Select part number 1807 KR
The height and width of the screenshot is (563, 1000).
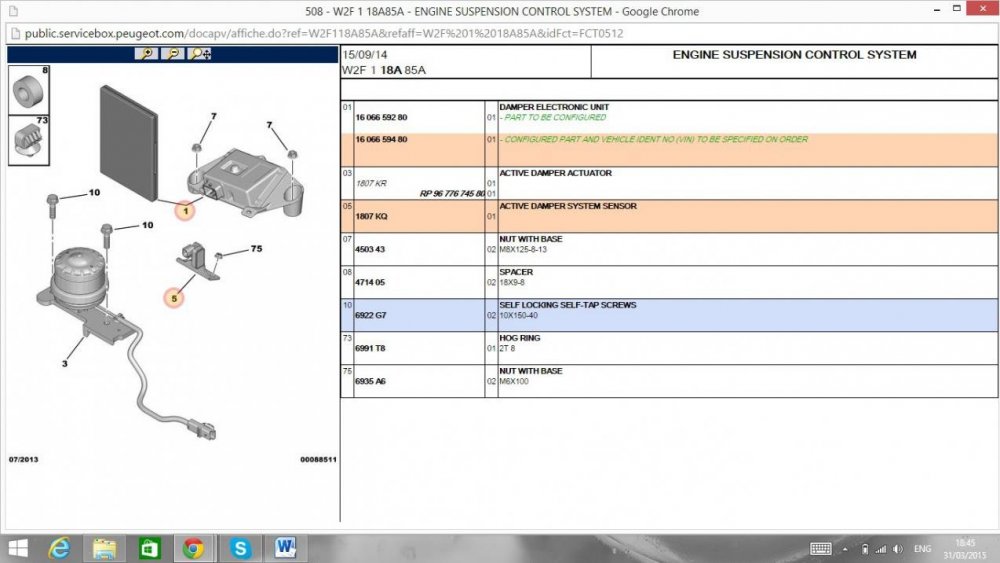tap(371, 183)
